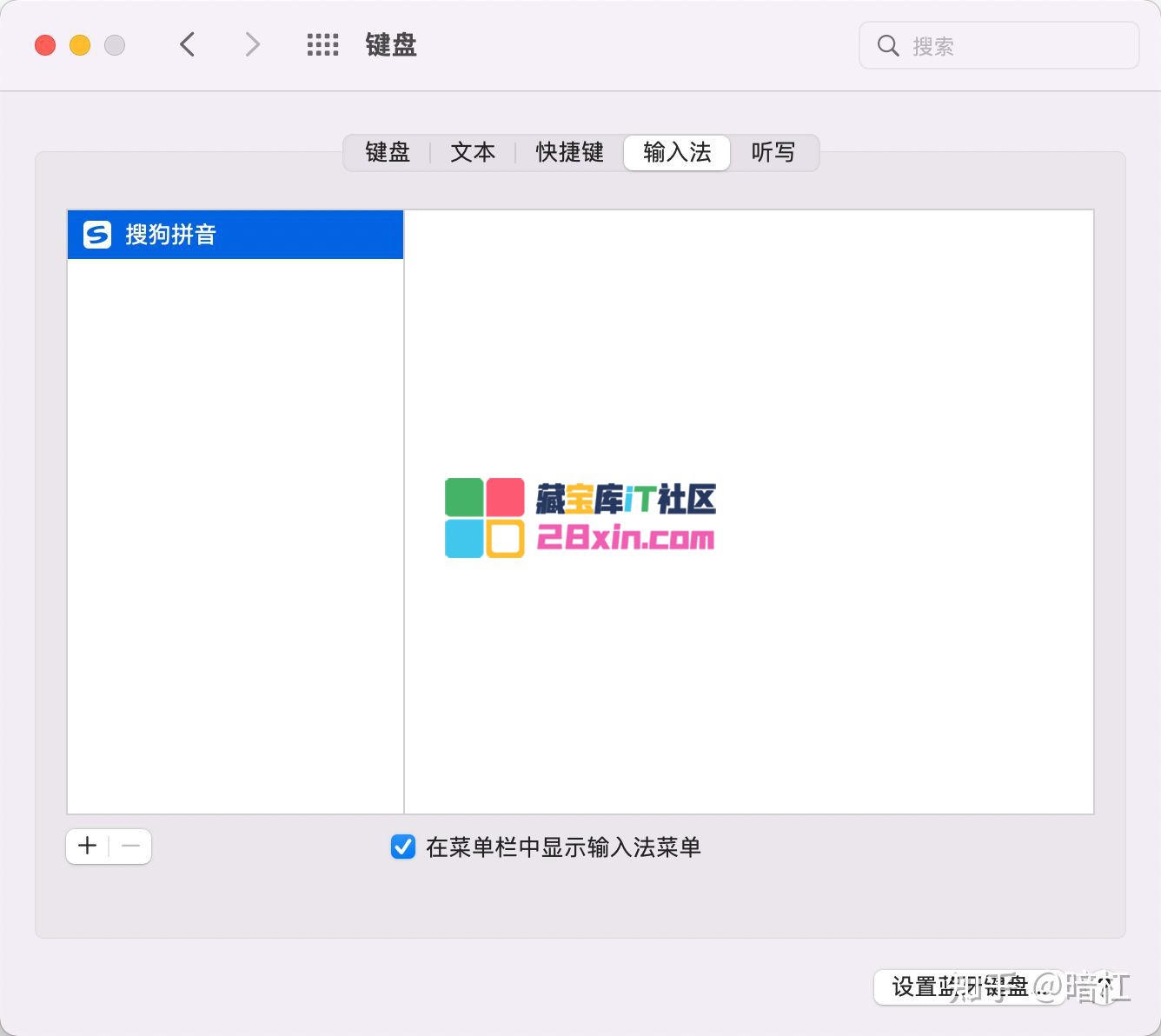Click the red close window button
Screen dimensions: 1161x1036
click(45, 45)
